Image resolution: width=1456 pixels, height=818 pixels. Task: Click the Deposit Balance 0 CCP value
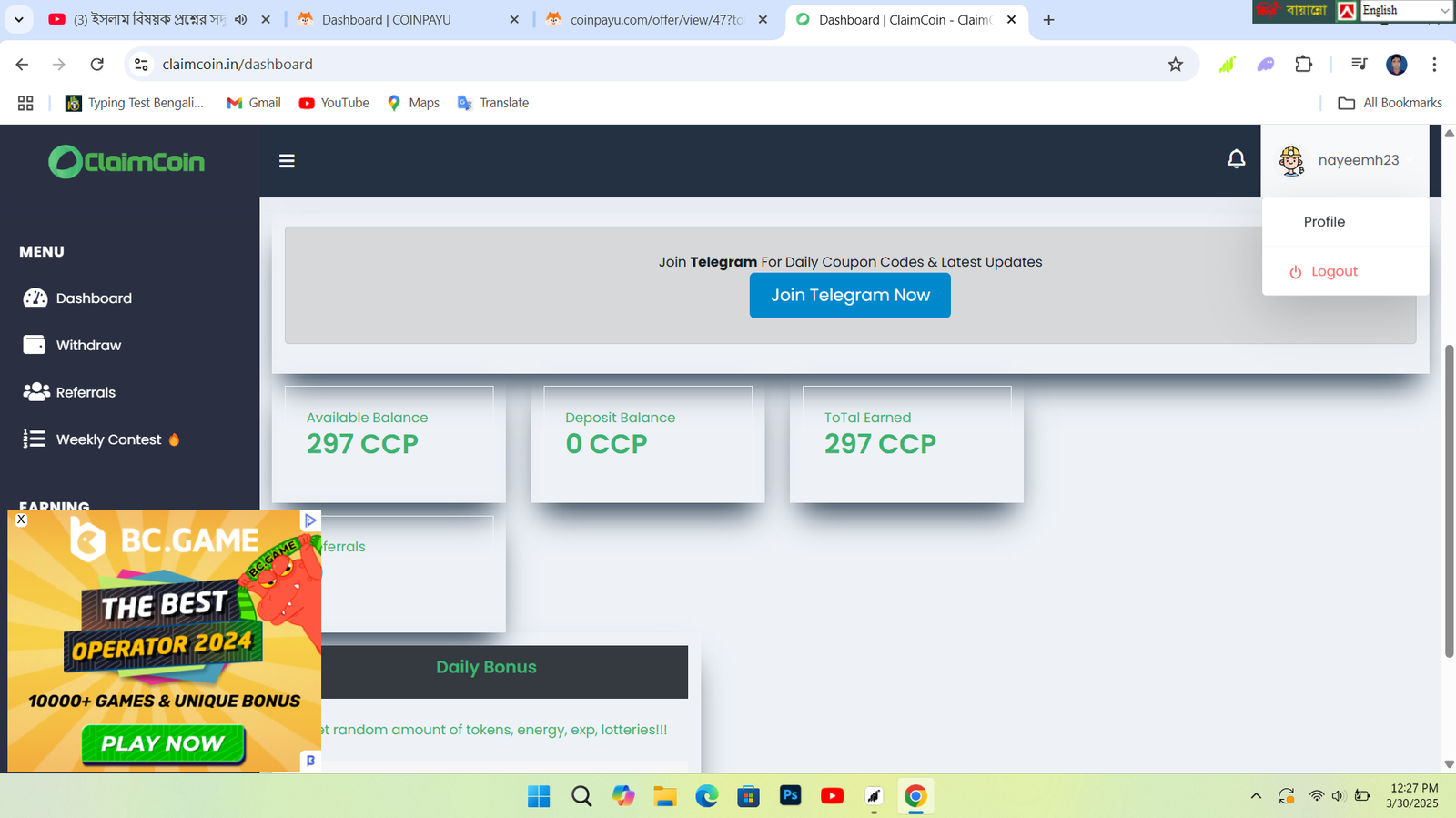point(606,444)
